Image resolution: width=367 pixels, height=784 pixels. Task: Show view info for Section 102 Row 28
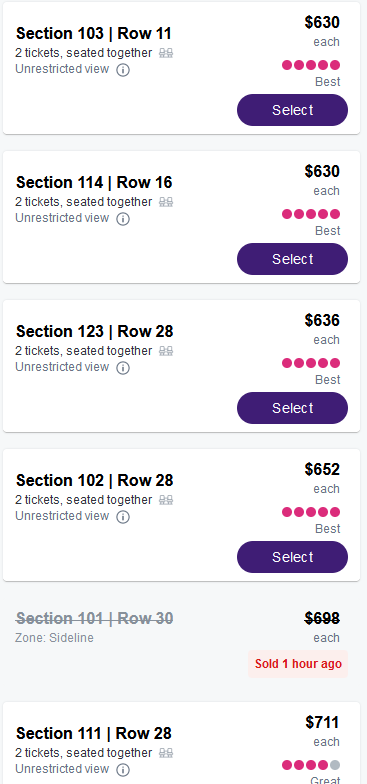click(x=123, y=517)
